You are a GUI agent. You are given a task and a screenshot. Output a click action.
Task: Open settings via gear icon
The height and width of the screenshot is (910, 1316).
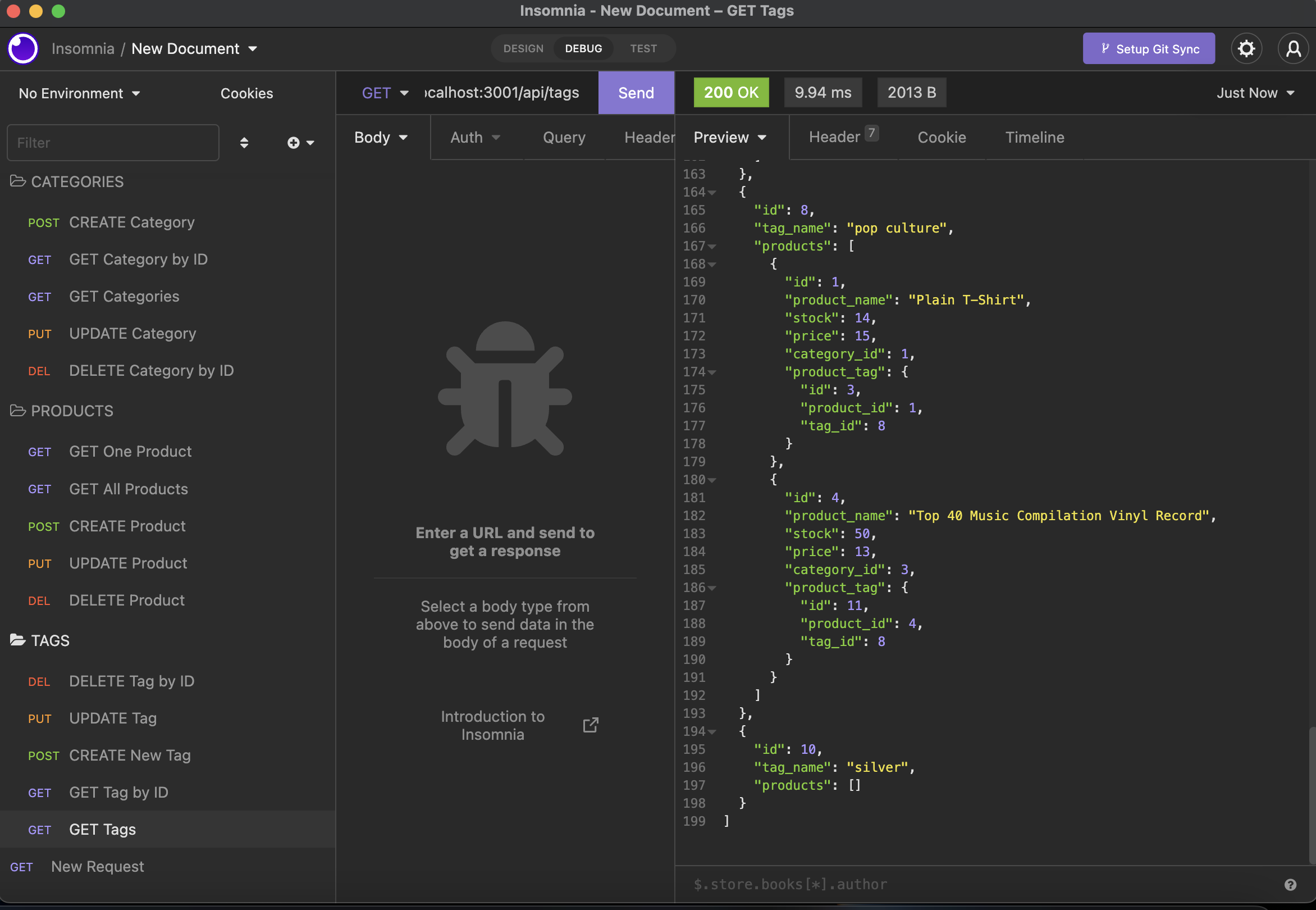point(1246,48)
